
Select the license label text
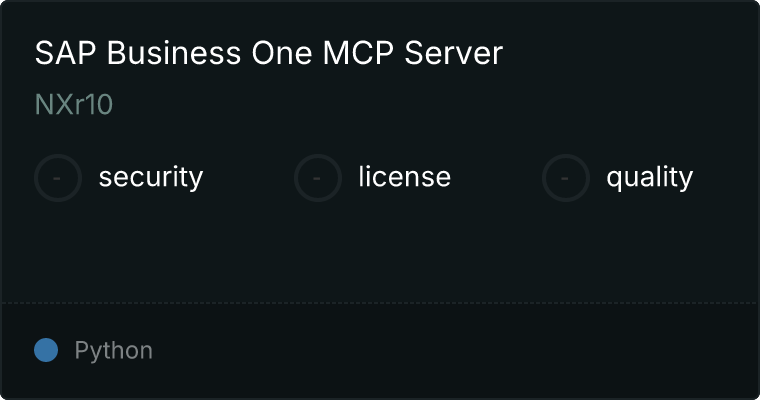(405, 177)
